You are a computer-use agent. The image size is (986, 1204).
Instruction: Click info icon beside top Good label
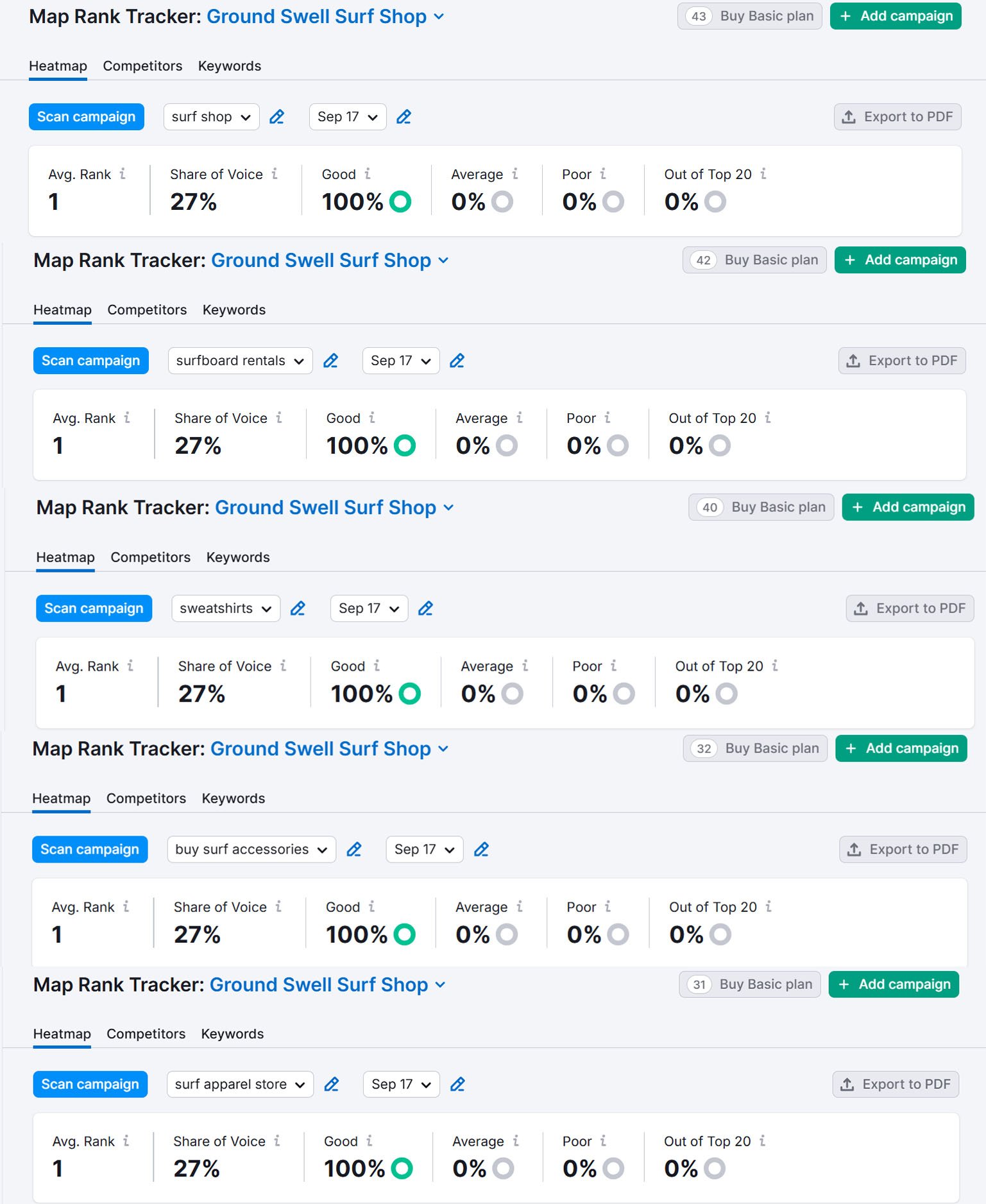pos(368,174)
